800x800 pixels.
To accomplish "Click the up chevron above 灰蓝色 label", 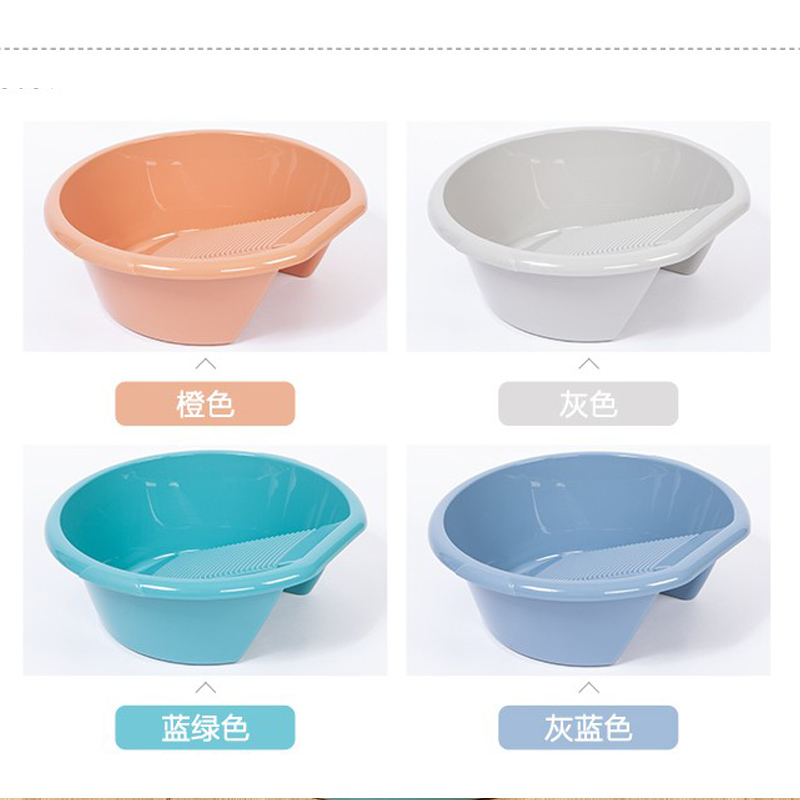I will click(589, 687).
